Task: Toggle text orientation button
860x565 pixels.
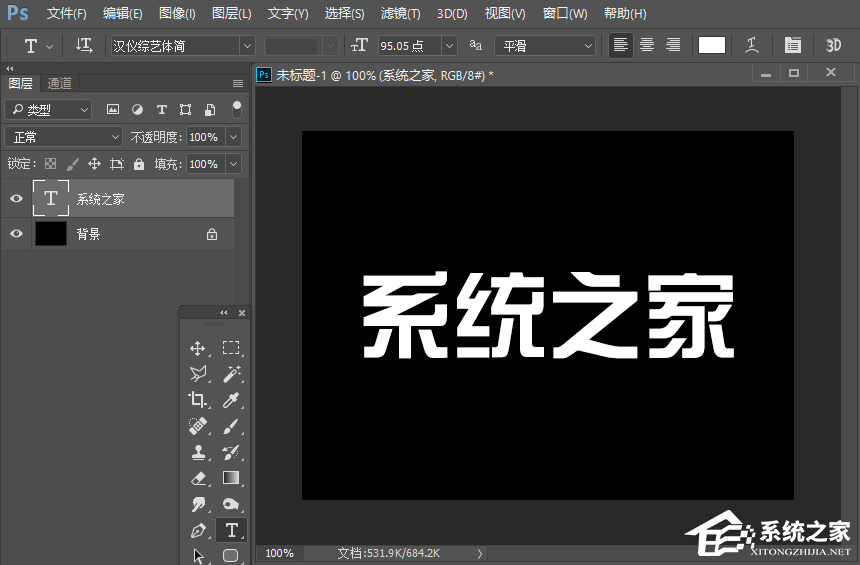Action: [x=84, y=46]
